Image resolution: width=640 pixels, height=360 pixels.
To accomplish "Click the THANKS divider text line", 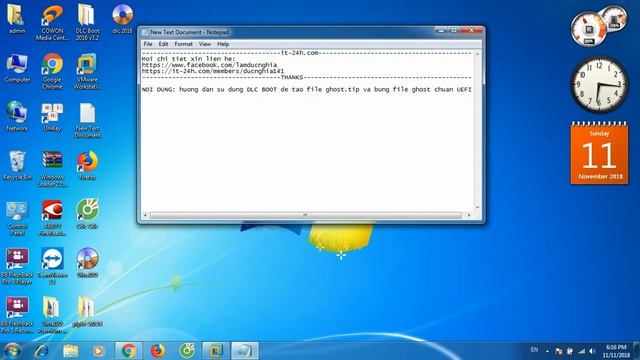I will tap(307, 77).
